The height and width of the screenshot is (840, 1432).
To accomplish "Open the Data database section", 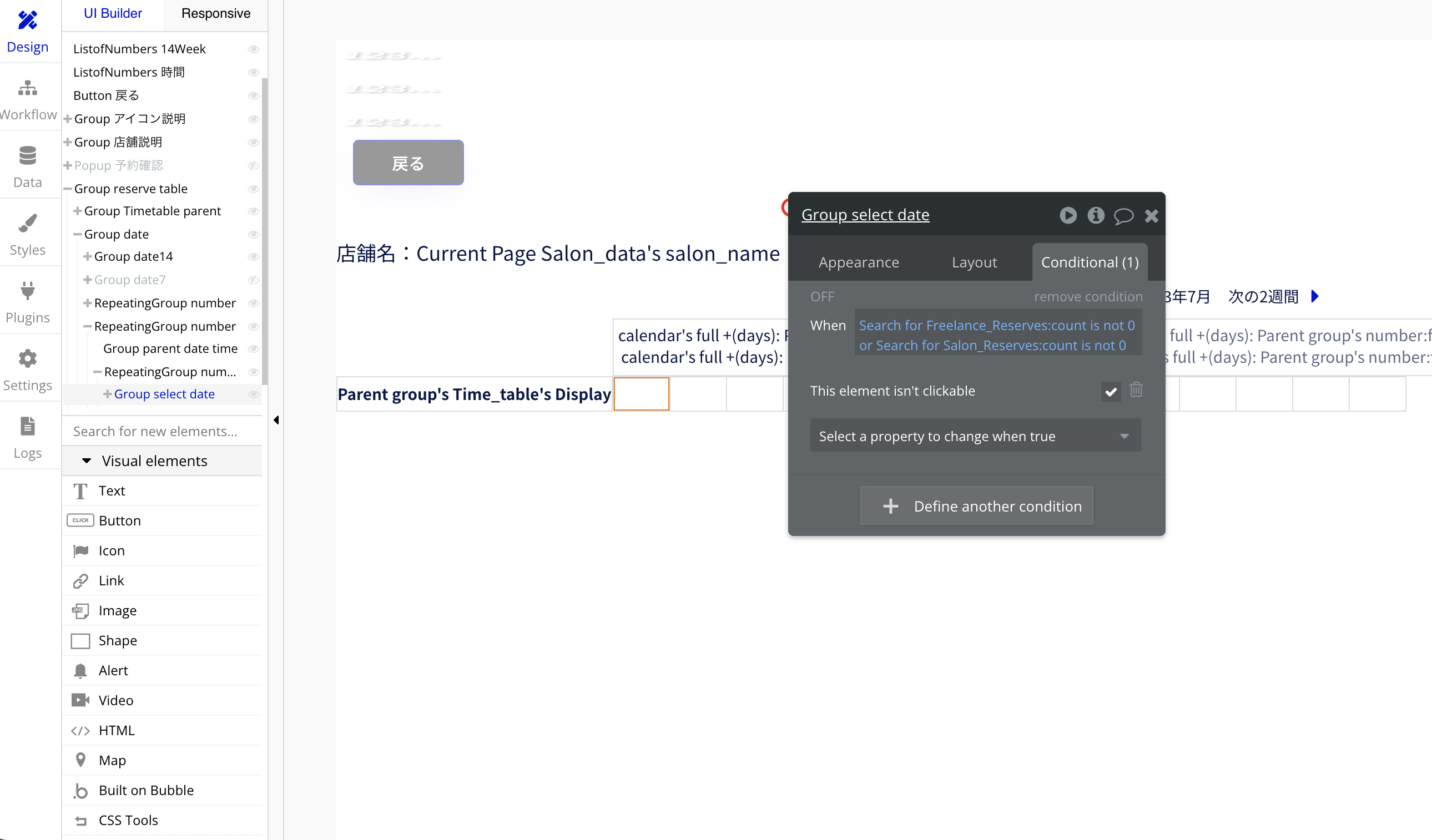I will pyautogui.click(x=27, y=166).
